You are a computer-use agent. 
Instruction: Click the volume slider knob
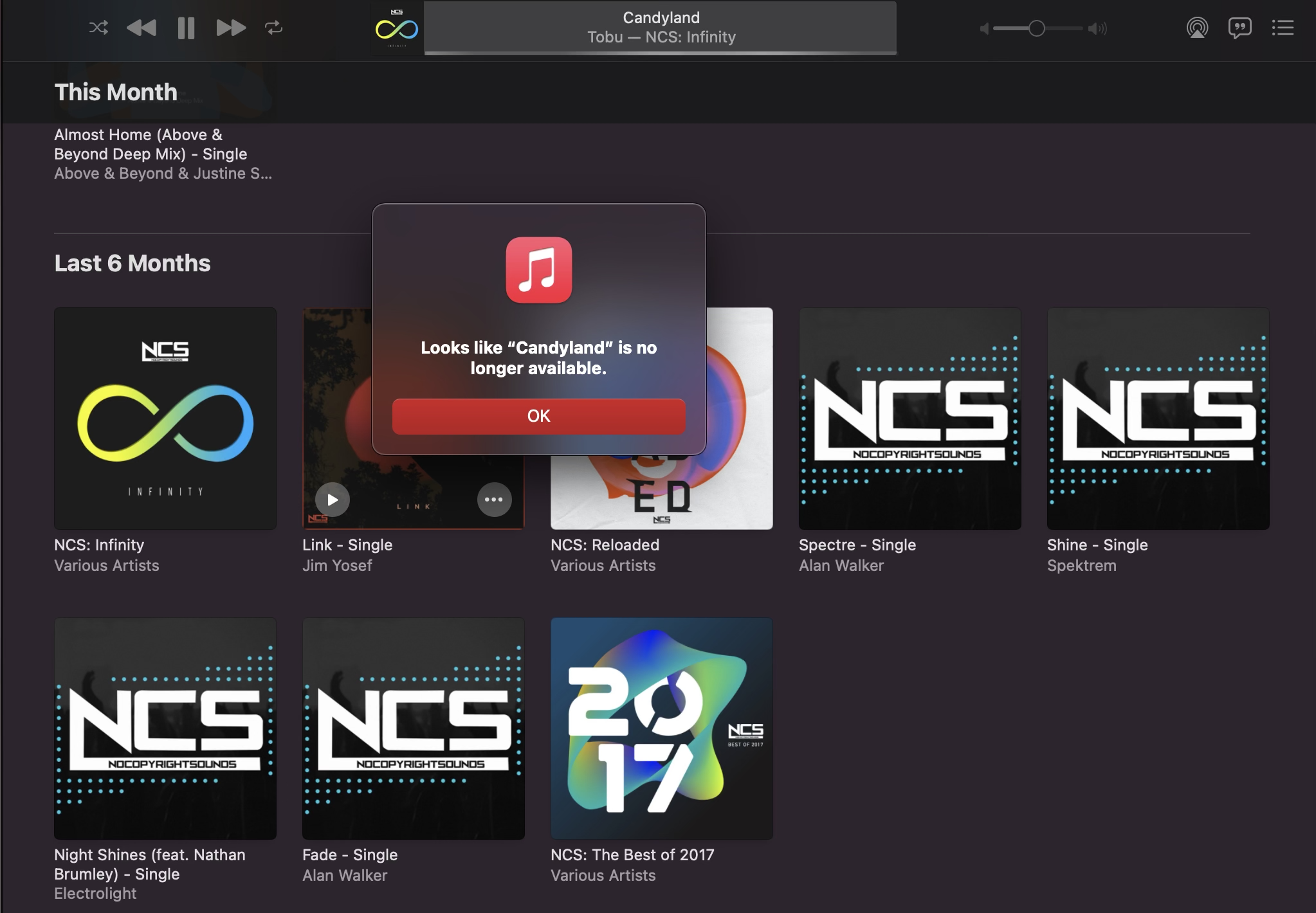tap(1036, 28)
